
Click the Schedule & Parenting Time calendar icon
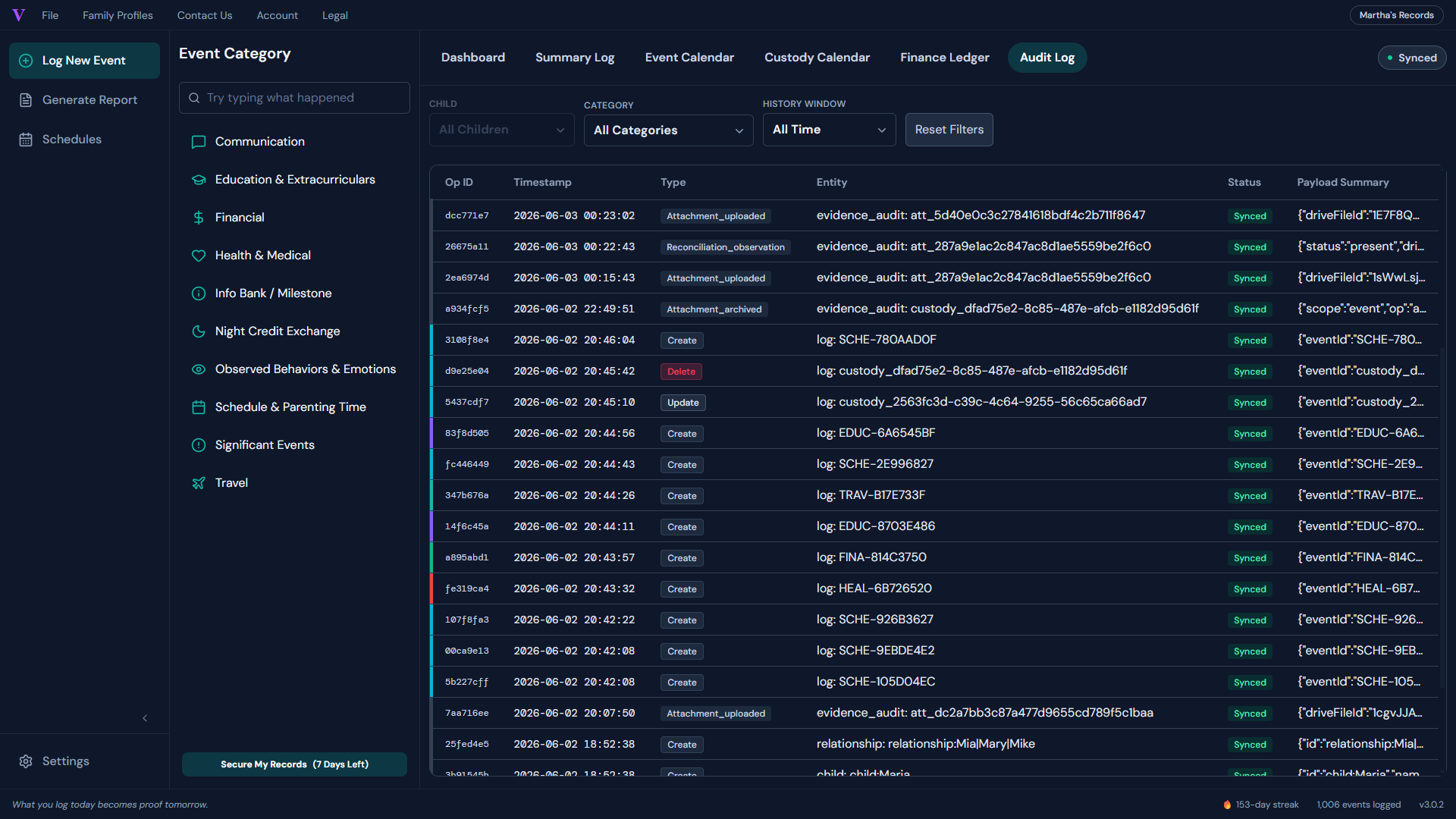click(199, 407)
